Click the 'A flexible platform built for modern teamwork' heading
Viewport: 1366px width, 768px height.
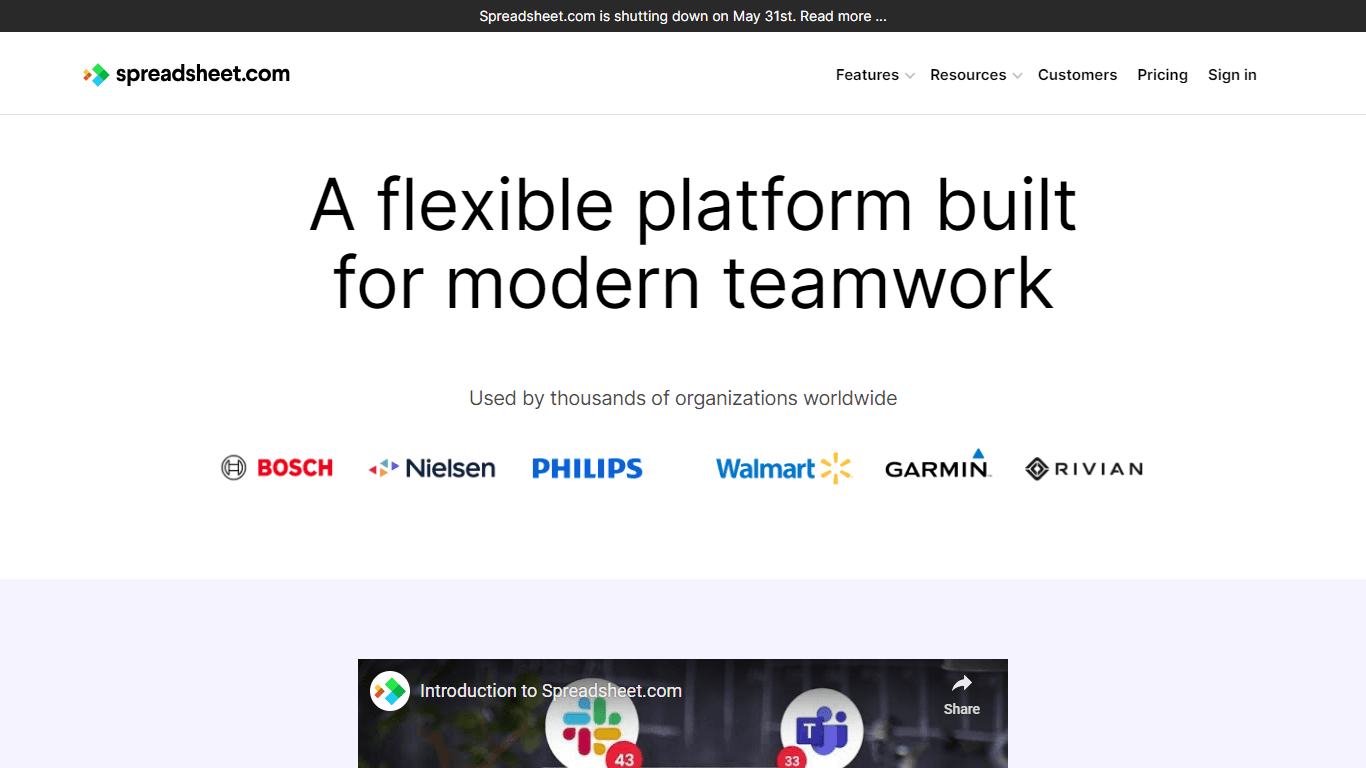point(693,244)
